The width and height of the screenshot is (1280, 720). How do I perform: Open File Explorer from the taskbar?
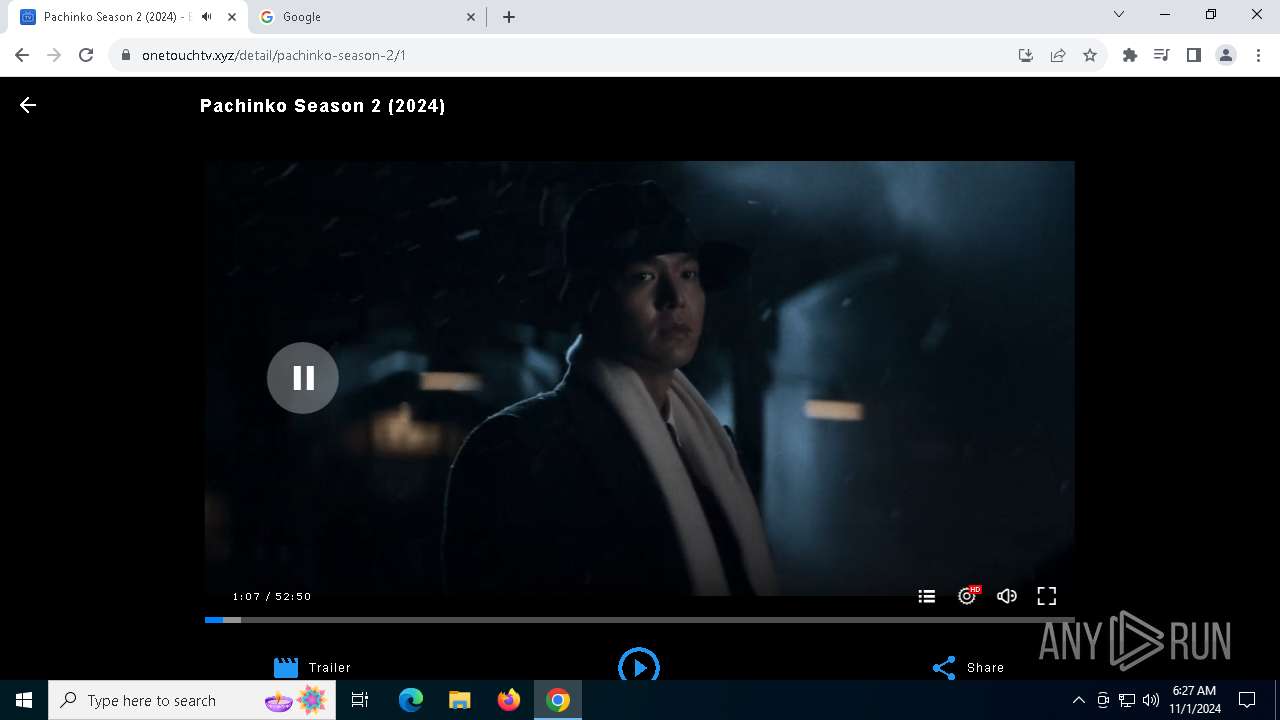pyautogui.click(x=459, y=700)
